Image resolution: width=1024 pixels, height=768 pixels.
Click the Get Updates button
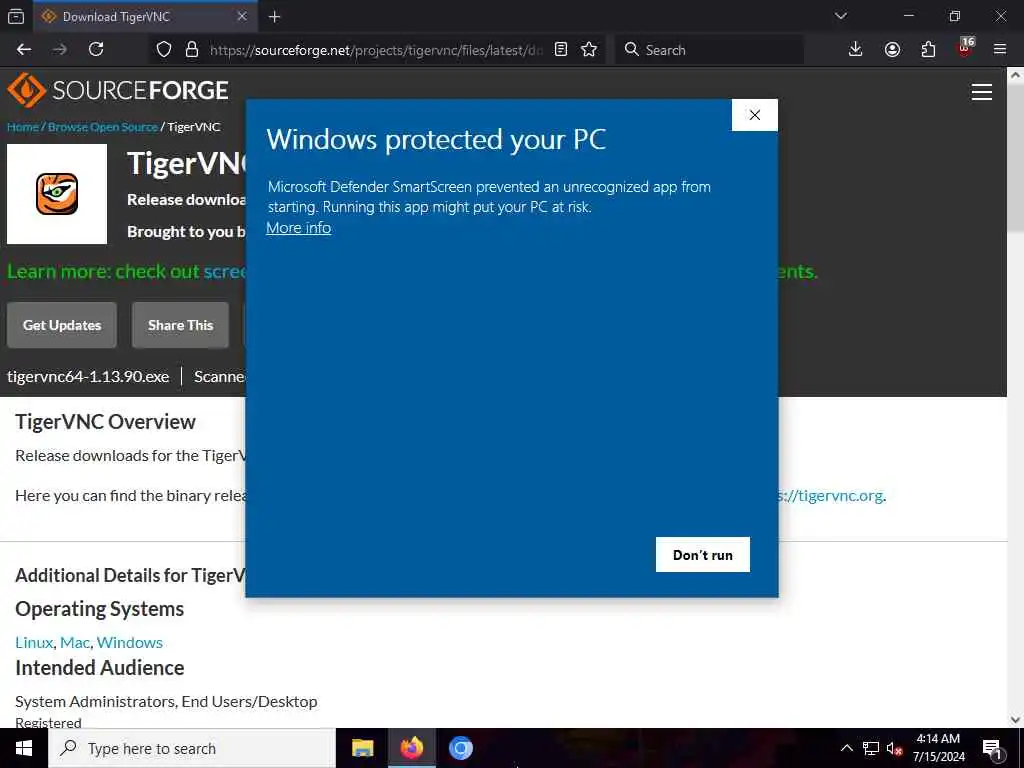click(x=62, y=325)
